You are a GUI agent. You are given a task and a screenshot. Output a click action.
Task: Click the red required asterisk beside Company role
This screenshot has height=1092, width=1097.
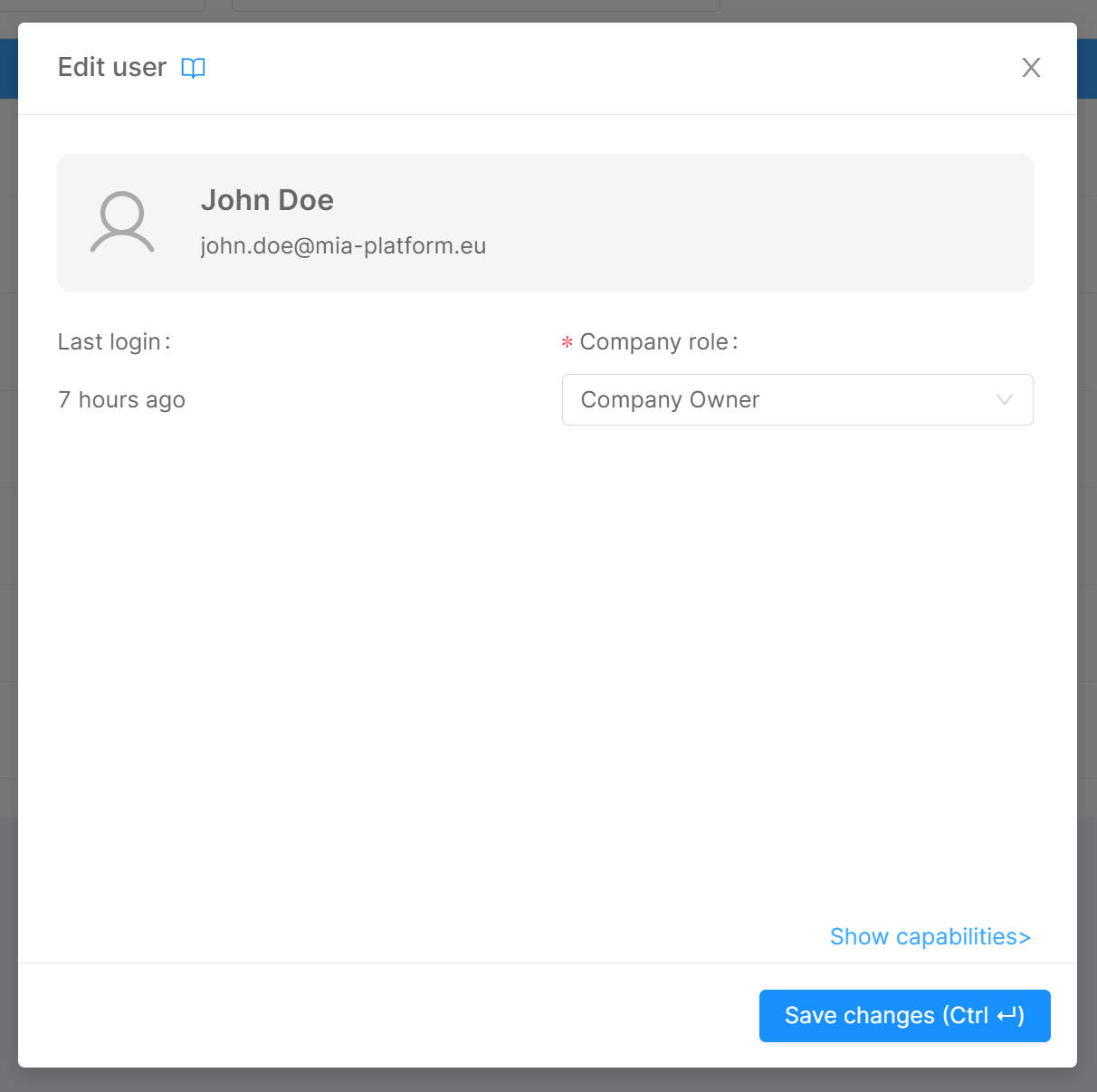tap(566, 341)
